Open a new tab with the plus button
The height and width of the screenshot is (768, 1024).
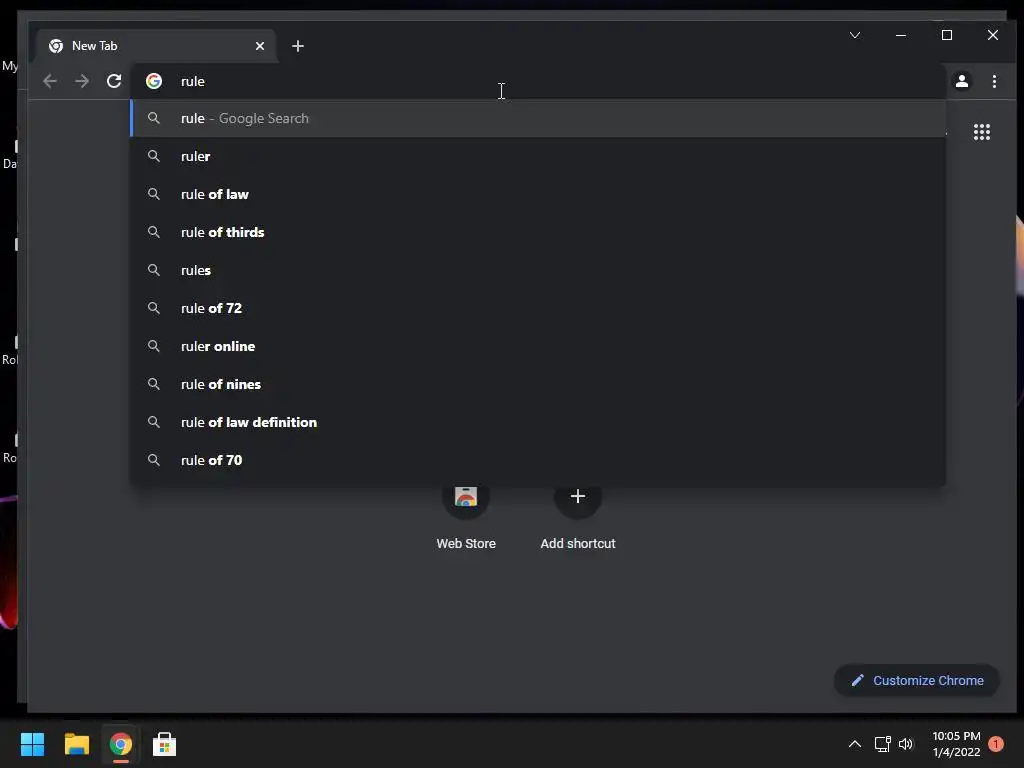pyautogui.click(x=298, y=46)
